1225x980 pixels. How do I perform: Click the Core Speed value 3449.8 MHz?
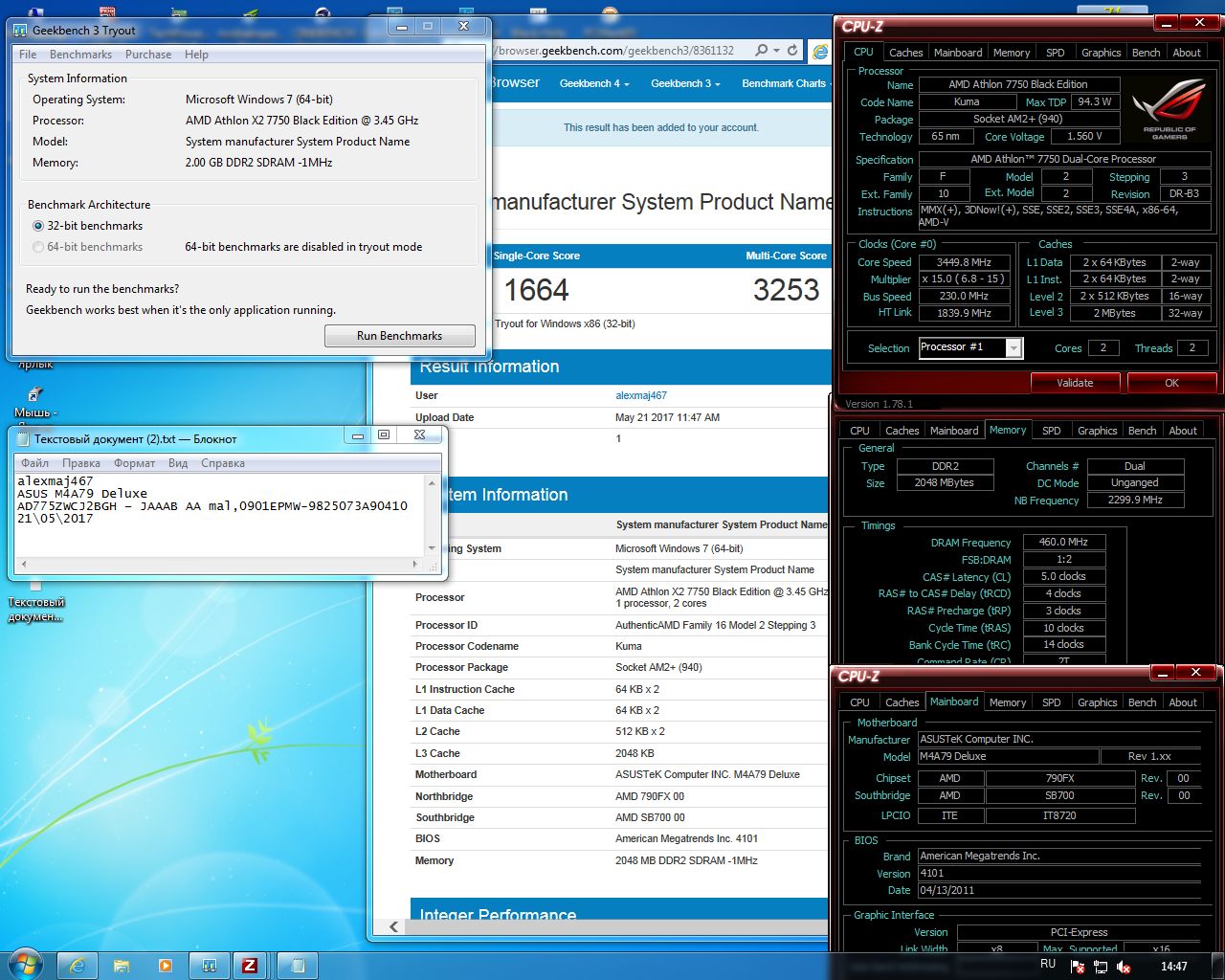coord(964,262)
